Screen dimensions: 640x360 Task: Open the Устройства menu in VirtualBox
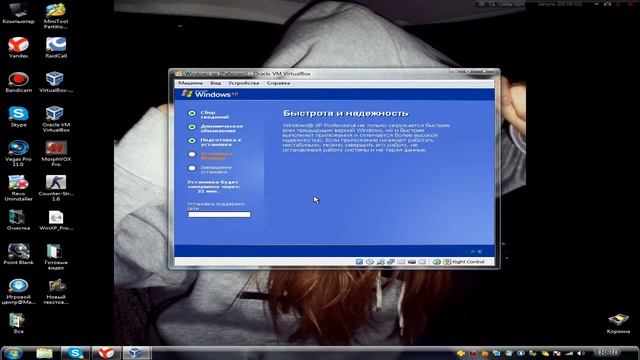point(243,83)
